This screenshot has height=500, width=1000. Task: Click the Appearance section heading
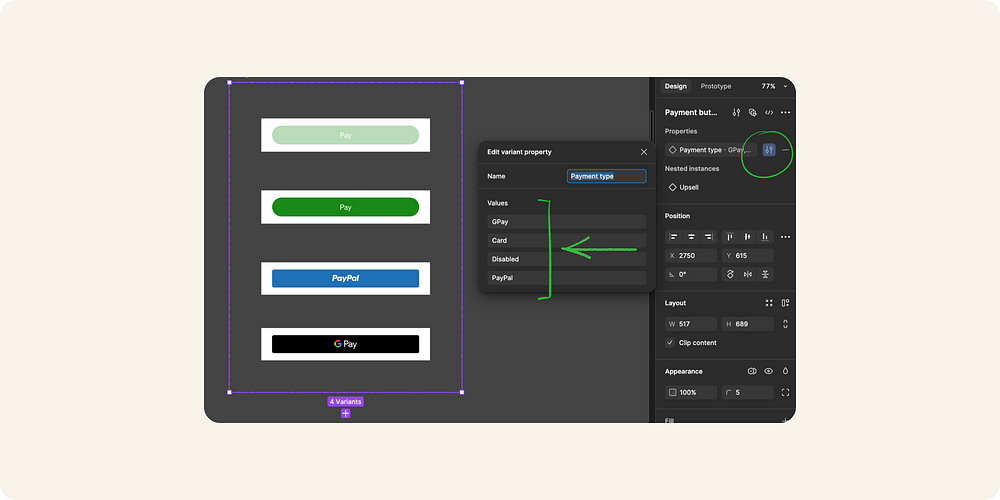click(x=683, y=371)
